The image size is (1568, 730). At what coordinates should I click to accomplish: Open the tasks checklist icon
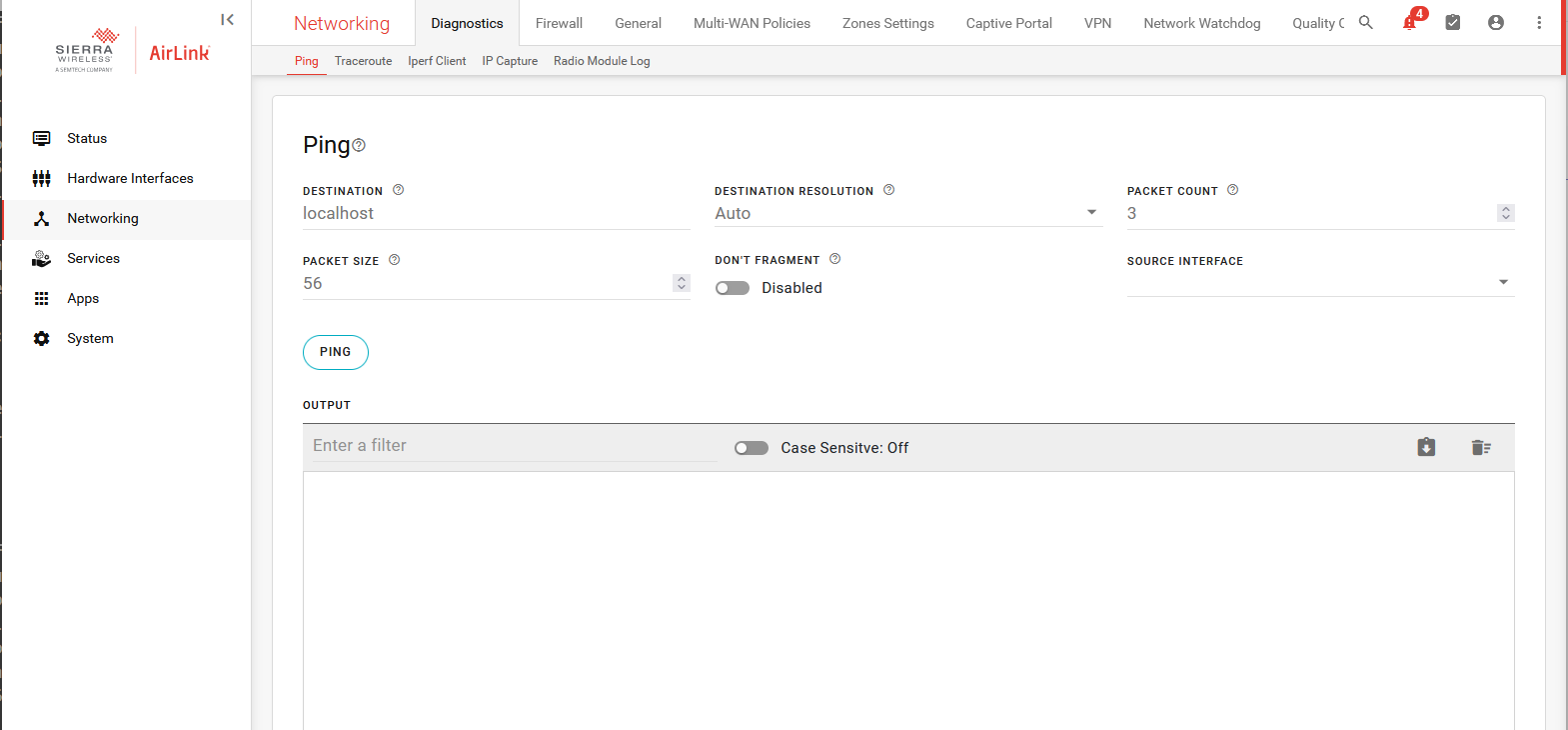pos(1453,23)
